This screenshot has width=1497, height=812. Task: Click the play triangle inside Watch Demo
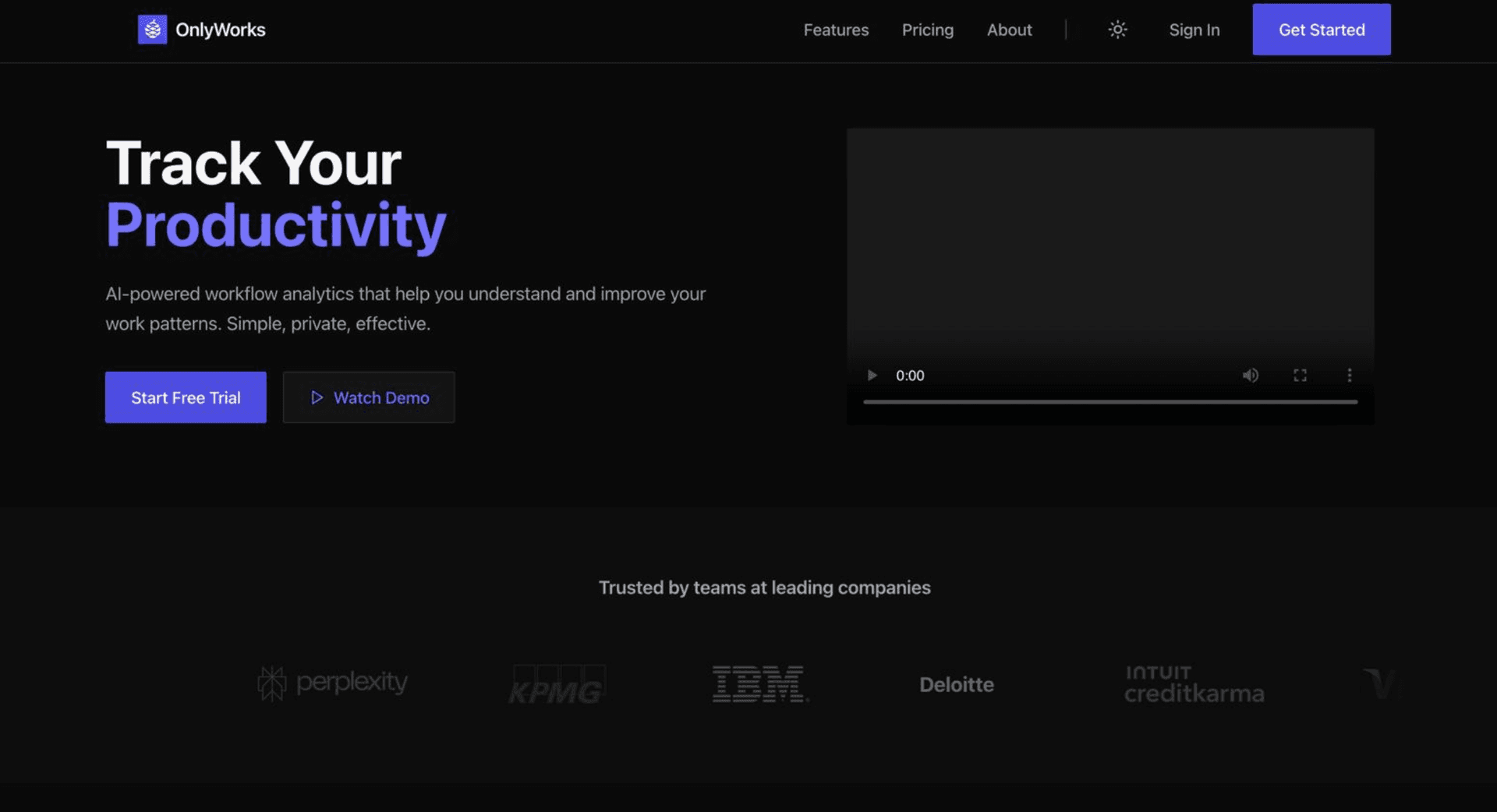[x=317, y=397]
